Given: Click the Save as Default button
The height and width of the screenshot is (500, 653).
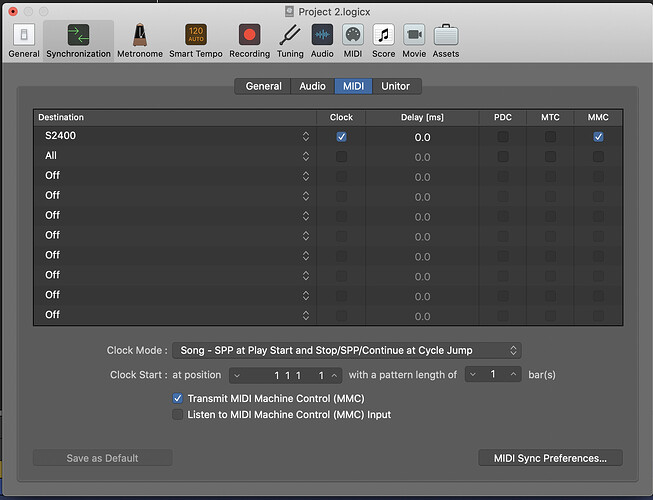Looking at the screenshot, I should (x=102, y=458).
